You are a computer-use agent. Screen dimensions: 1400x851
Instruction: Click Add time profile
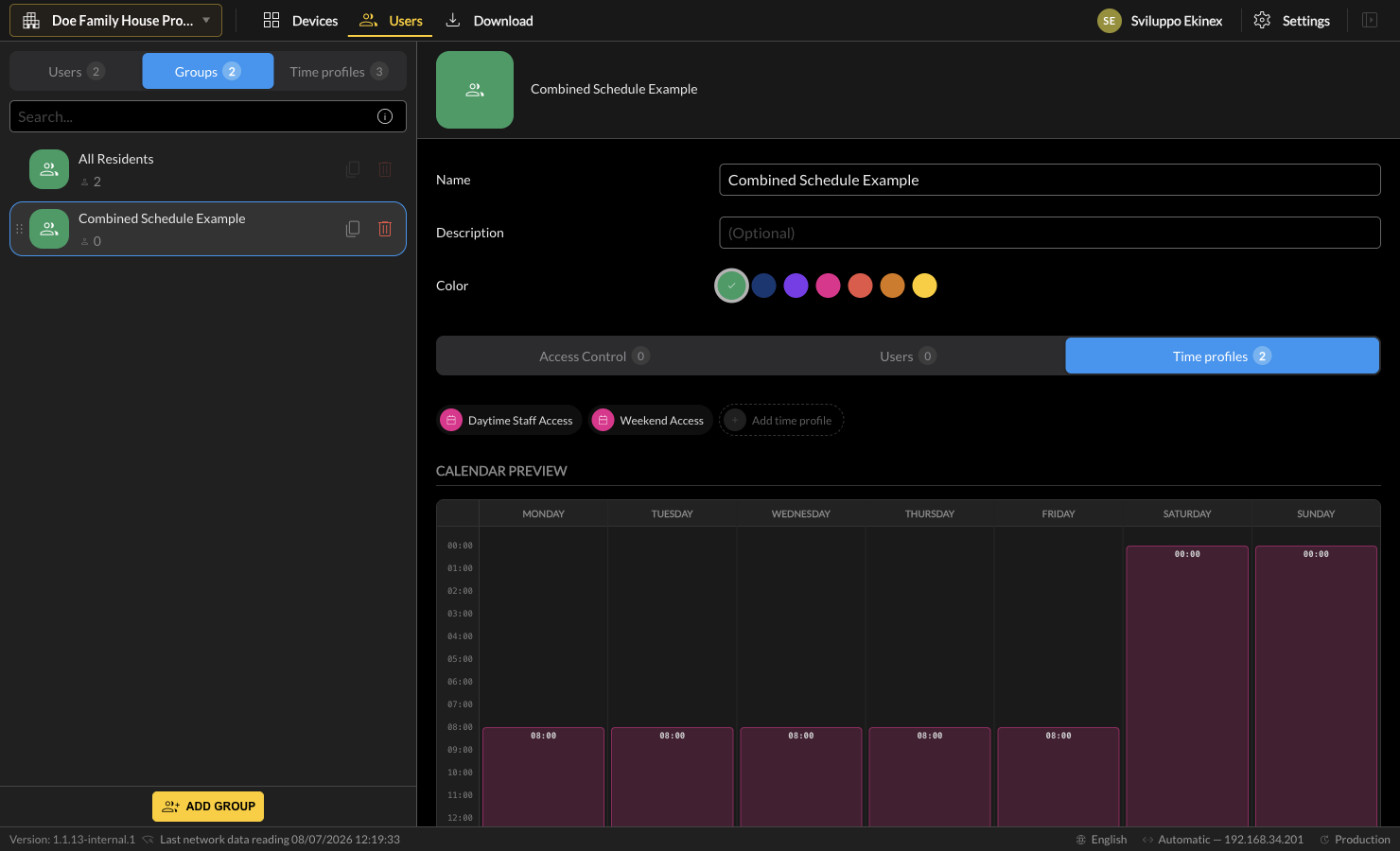781,421
